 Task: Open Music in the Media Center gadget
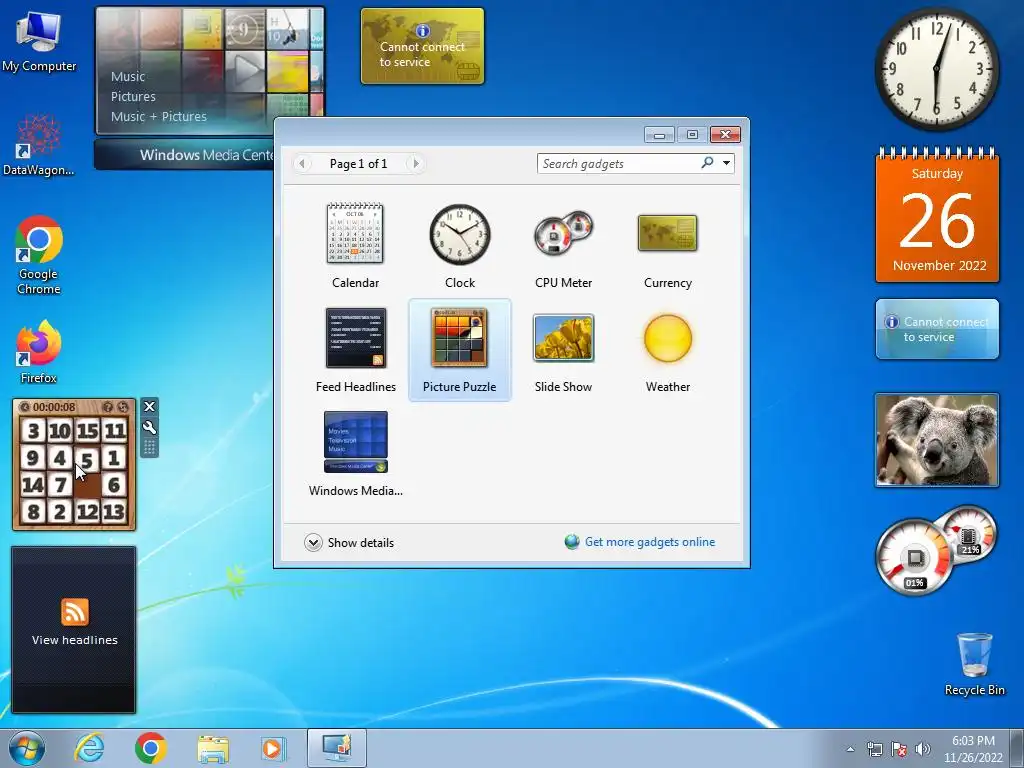point(128,76)
